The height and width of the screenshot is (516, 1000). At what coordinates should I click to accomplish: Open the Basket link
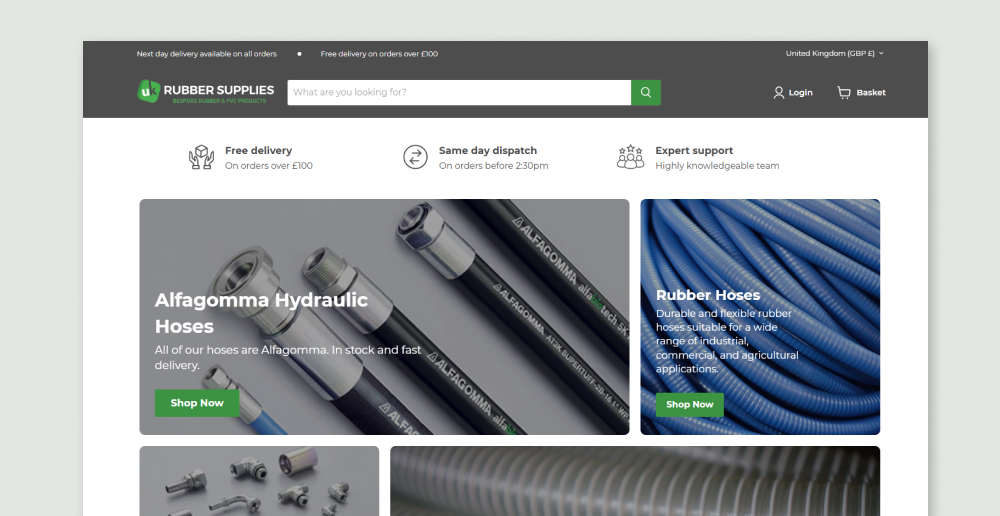862,92
